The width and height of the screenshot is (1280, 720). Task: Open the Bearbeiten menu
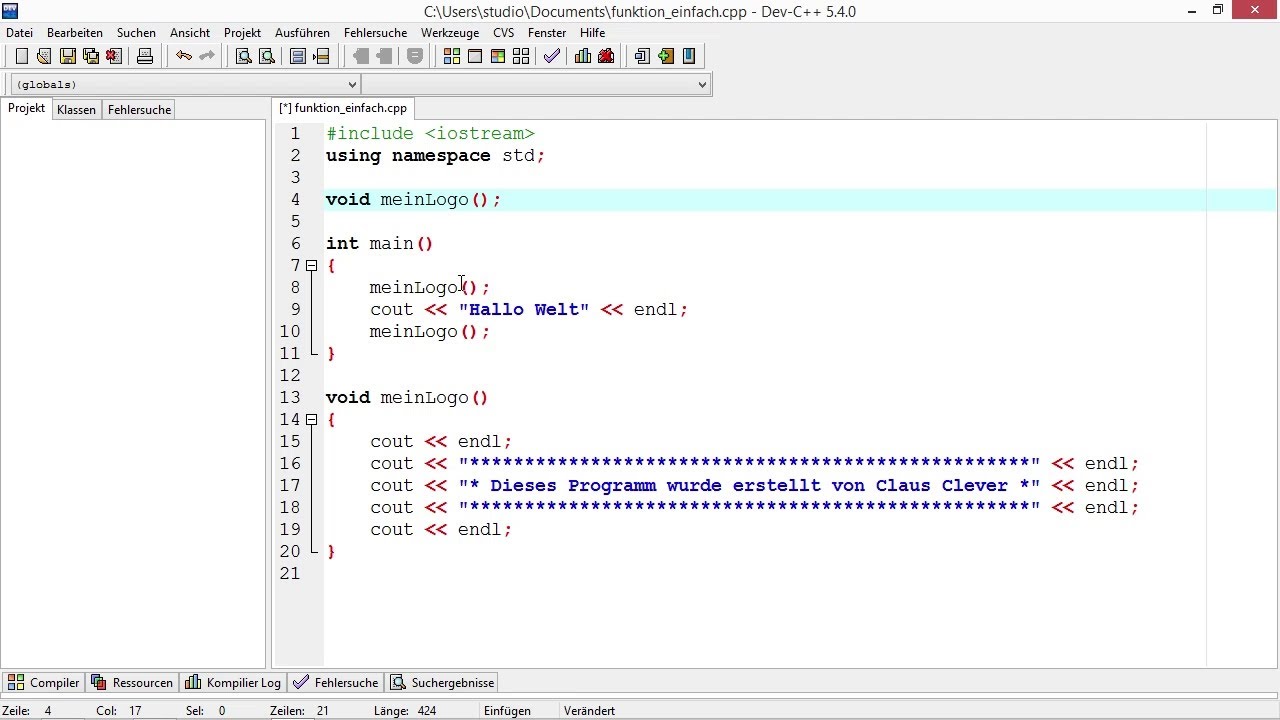[x=74, y=33]
